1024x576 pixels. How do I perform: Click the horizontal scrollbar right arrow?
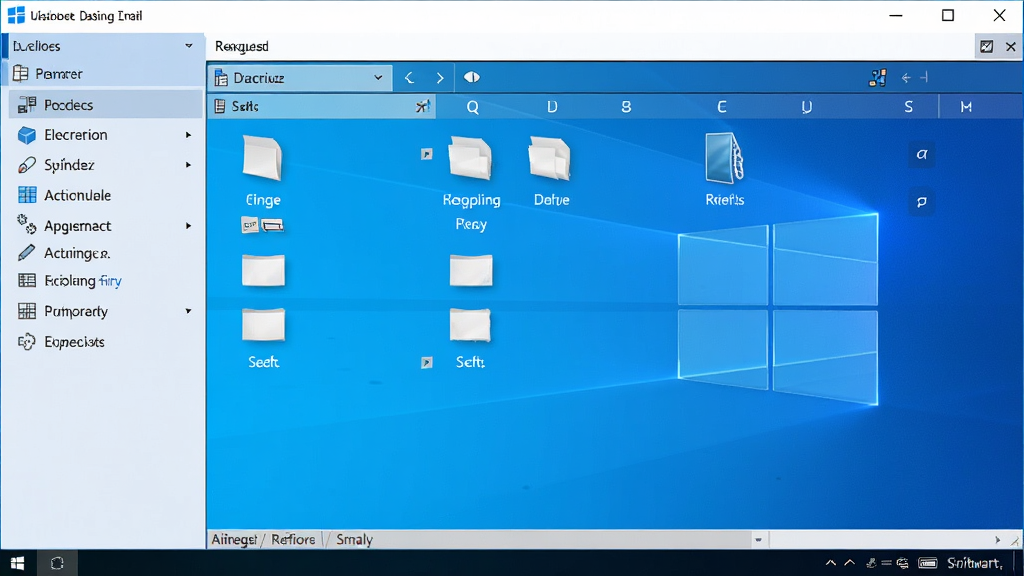997,540
